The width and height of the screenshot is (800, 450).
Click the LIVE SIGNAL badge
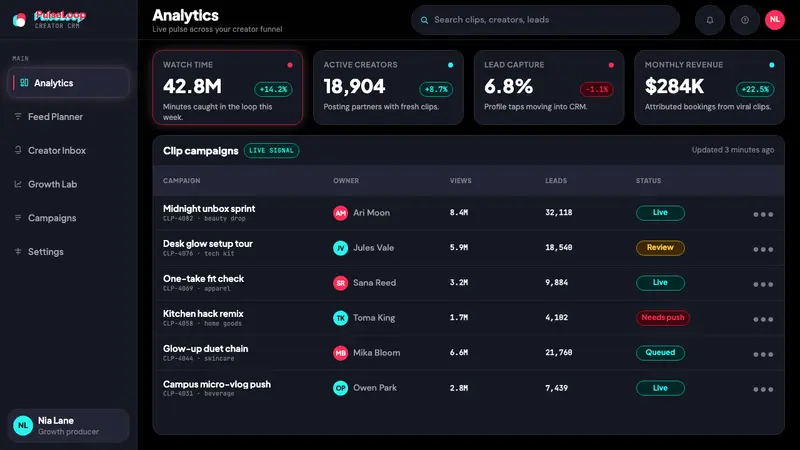click(271, 151)
